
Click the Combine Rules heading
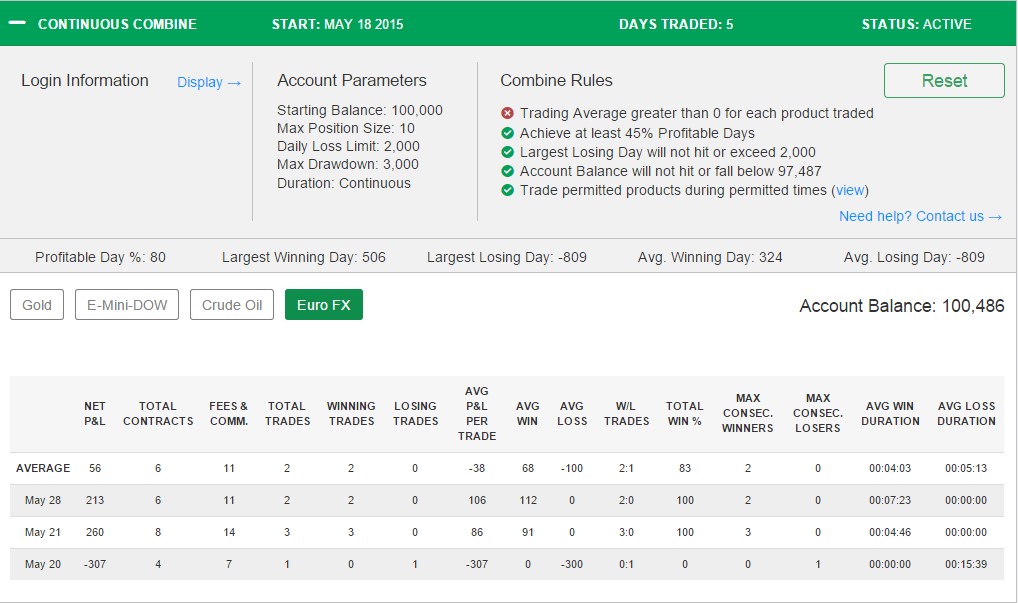coord(556,80)
